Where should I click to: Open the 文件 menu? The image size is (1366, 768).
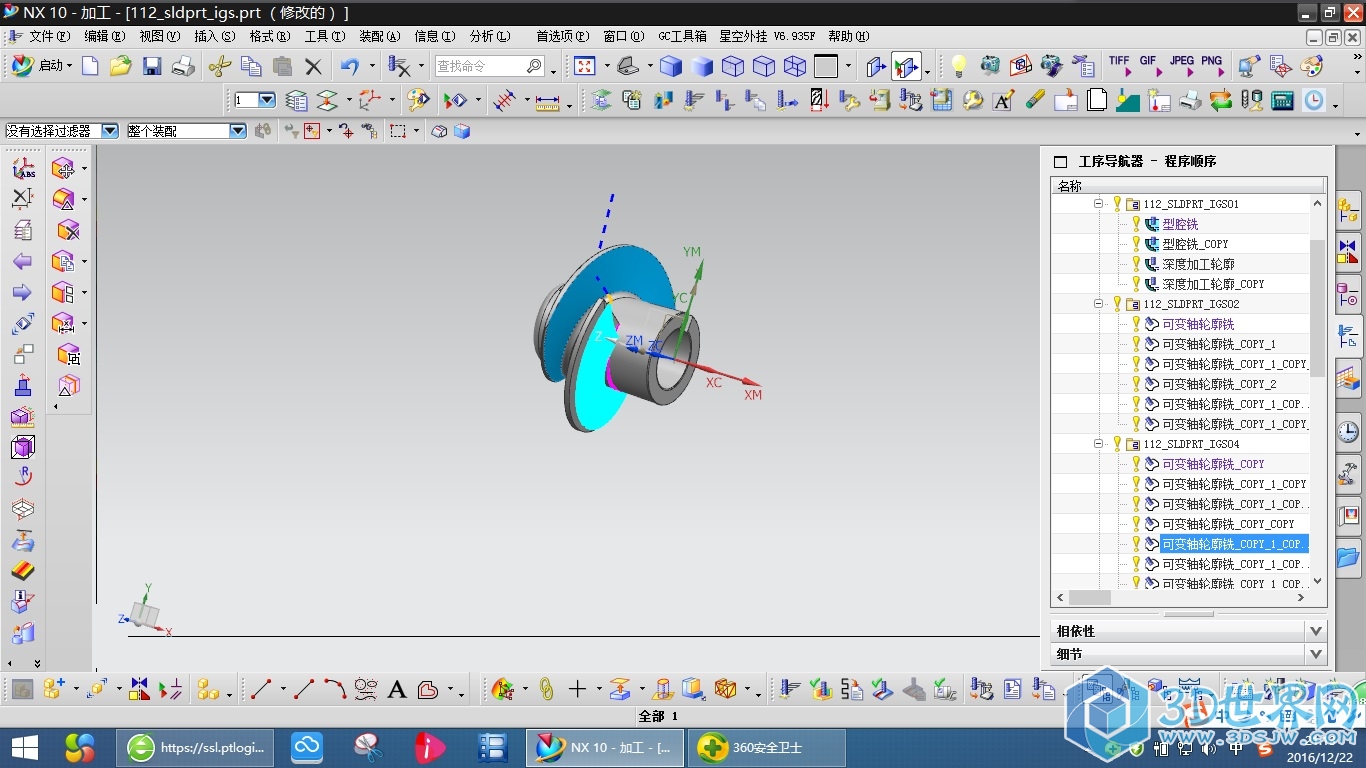coord(50,36)
